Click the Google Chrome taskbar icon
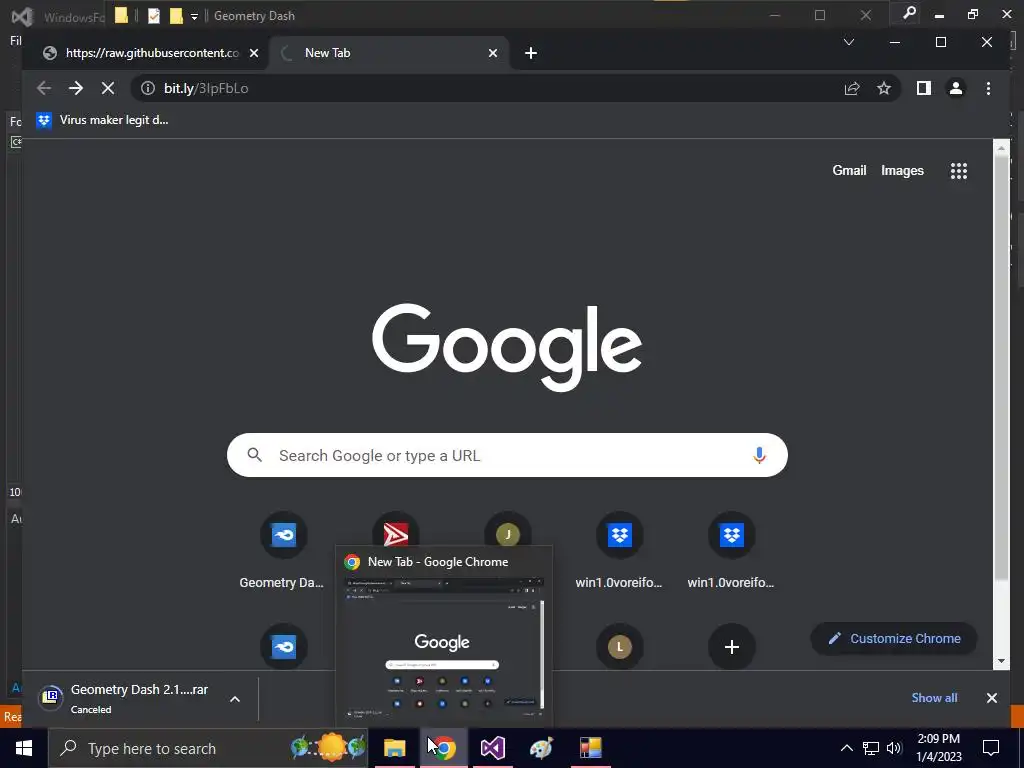1024x768 pixels. pyautogui.click(x=444, y=748)
